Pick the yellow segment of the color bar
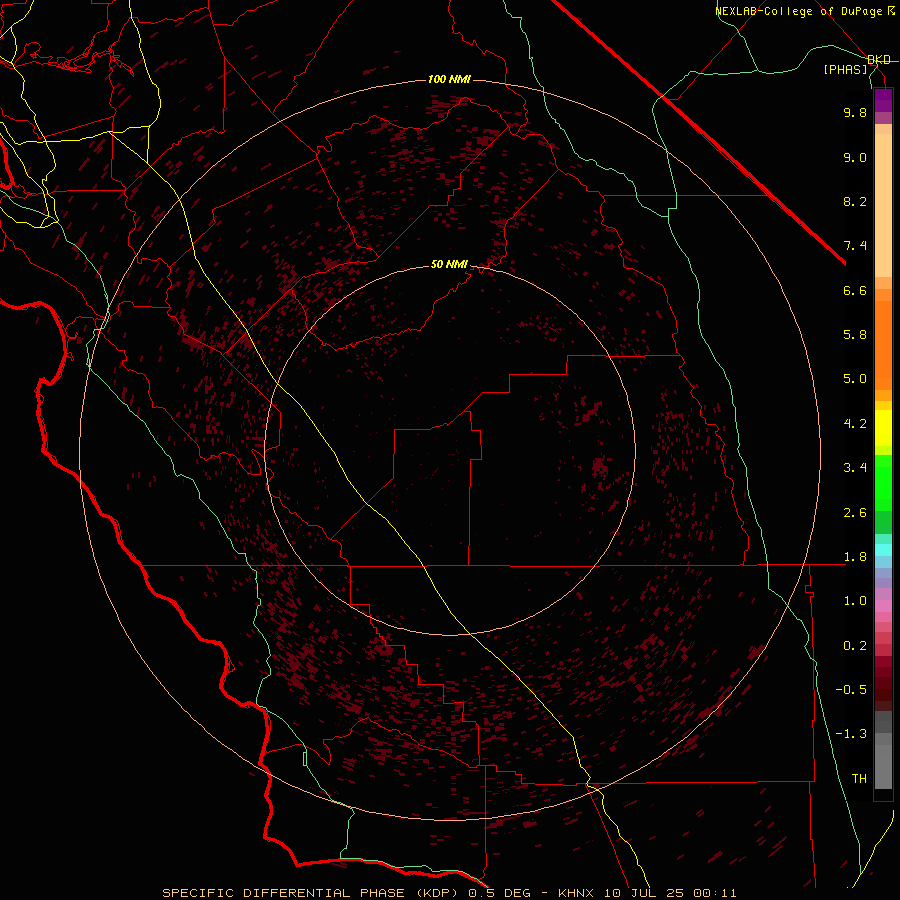900x900 pixels. pos(883,428)
